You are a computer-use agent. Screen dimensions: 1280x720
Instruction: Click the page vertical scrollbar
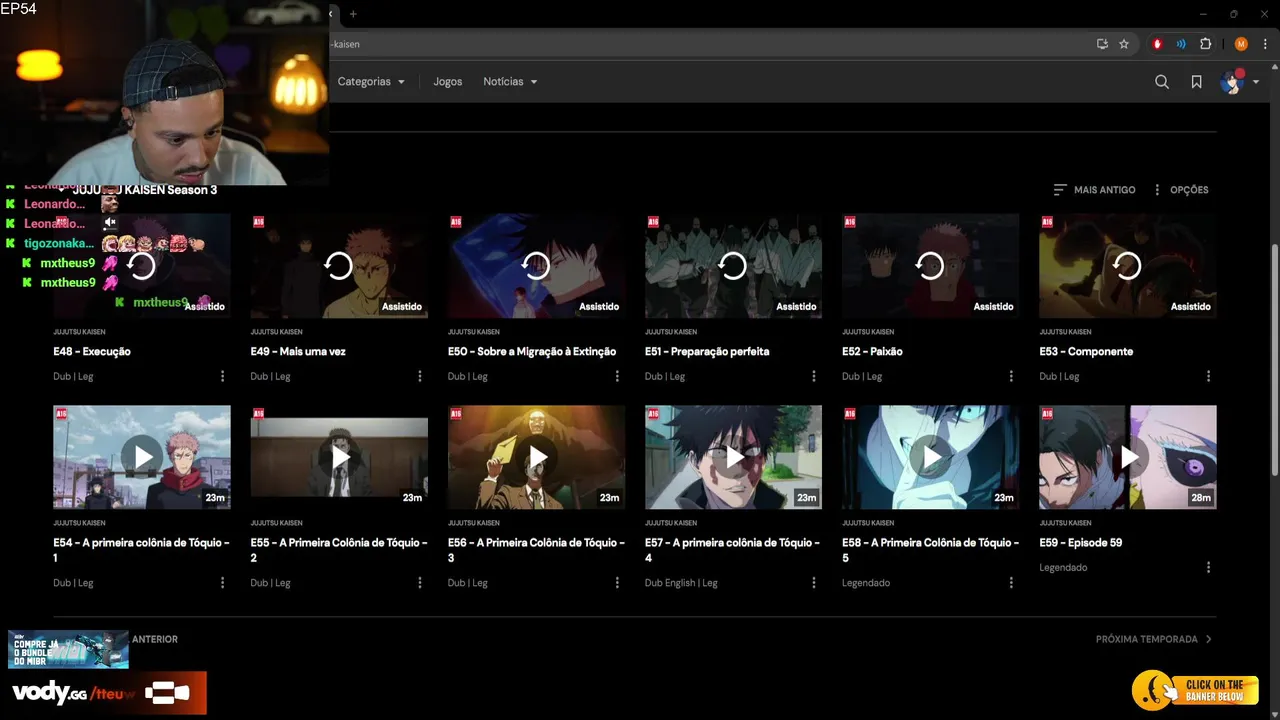[x=1274, y=360]
